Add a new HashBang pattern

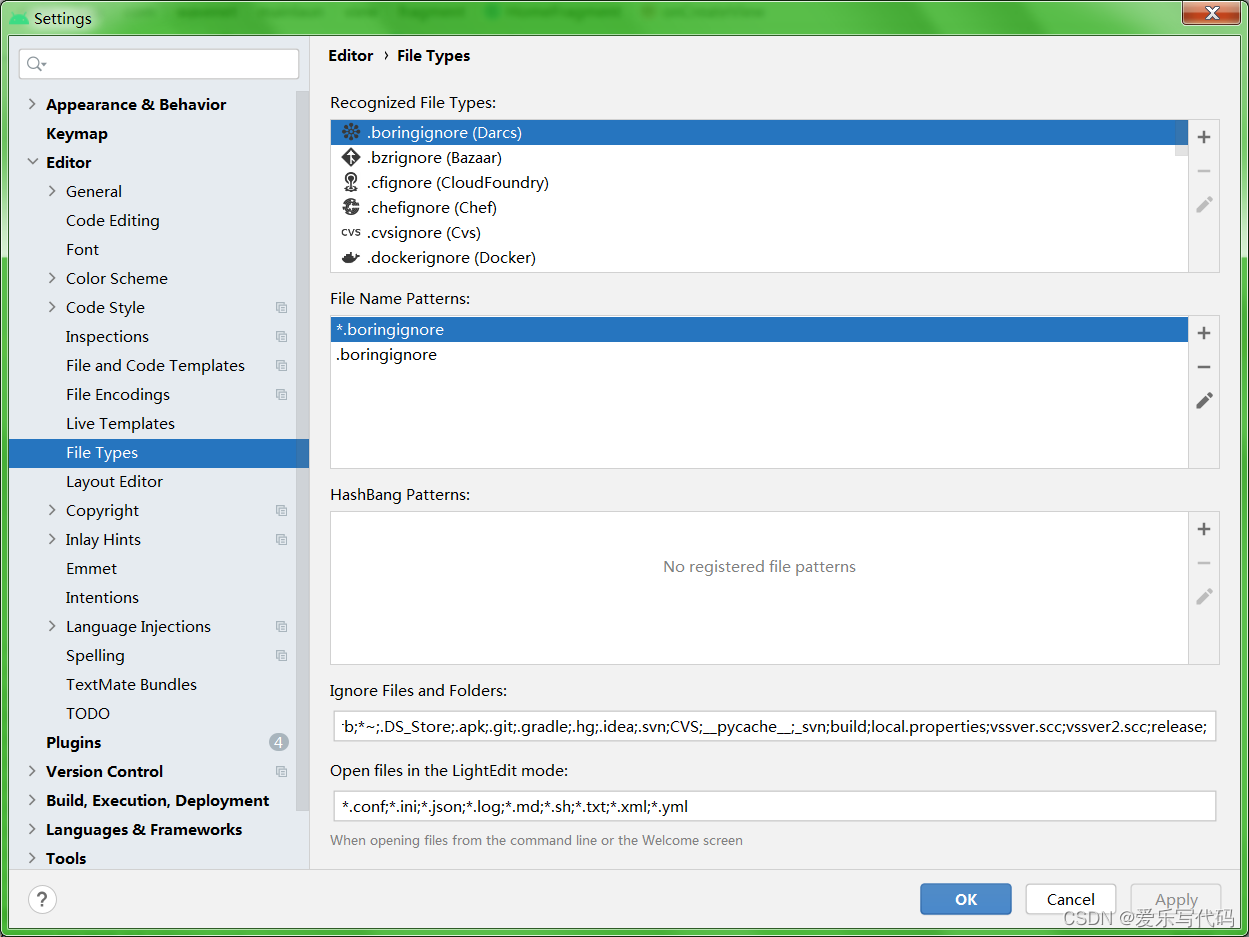[1204, 529]
